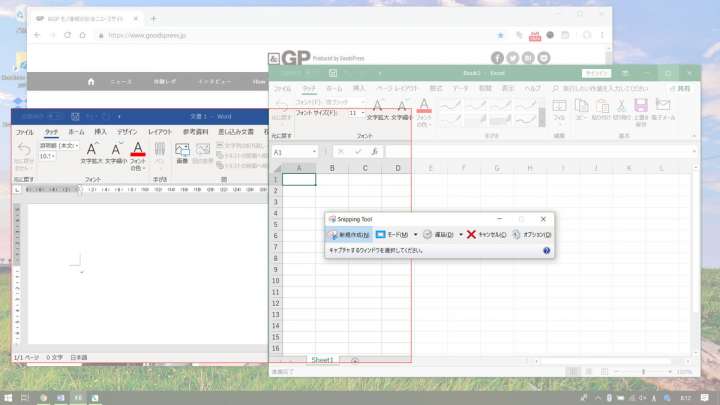This screenshot has width=720, height=405.
Task: Open the notification center icon in taskbar
Action: pos(705,398)
